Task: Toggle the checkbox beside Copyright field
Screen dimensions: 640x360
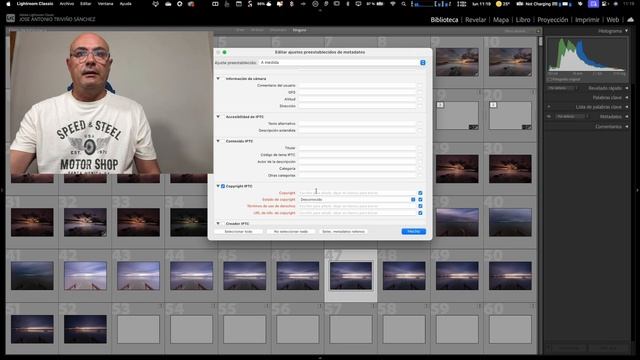Action: (x=420, y=193)
